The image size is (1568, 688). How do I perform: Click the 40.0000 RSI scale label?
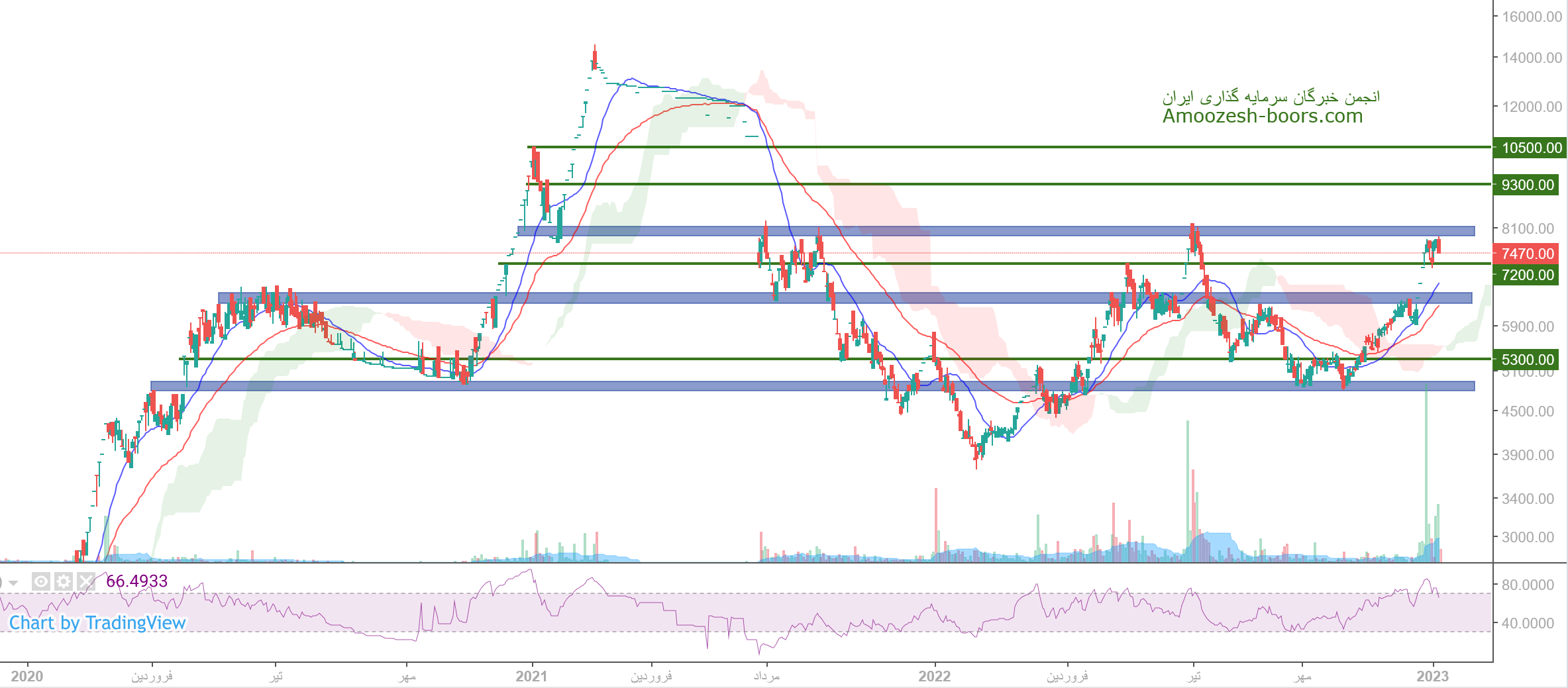click(1528, 623)
